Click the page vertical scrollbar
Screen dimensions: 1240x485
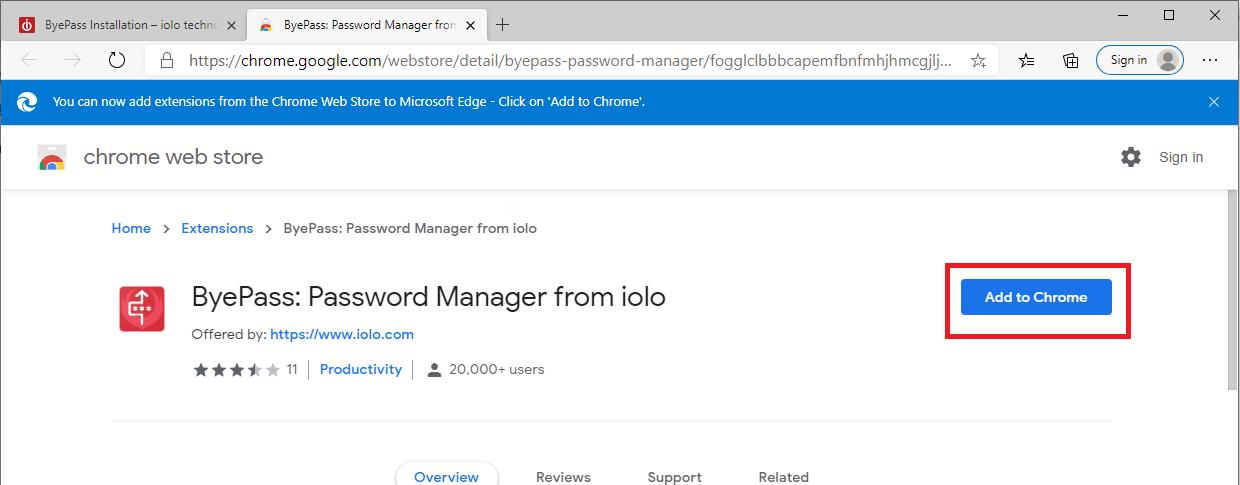1233,290
